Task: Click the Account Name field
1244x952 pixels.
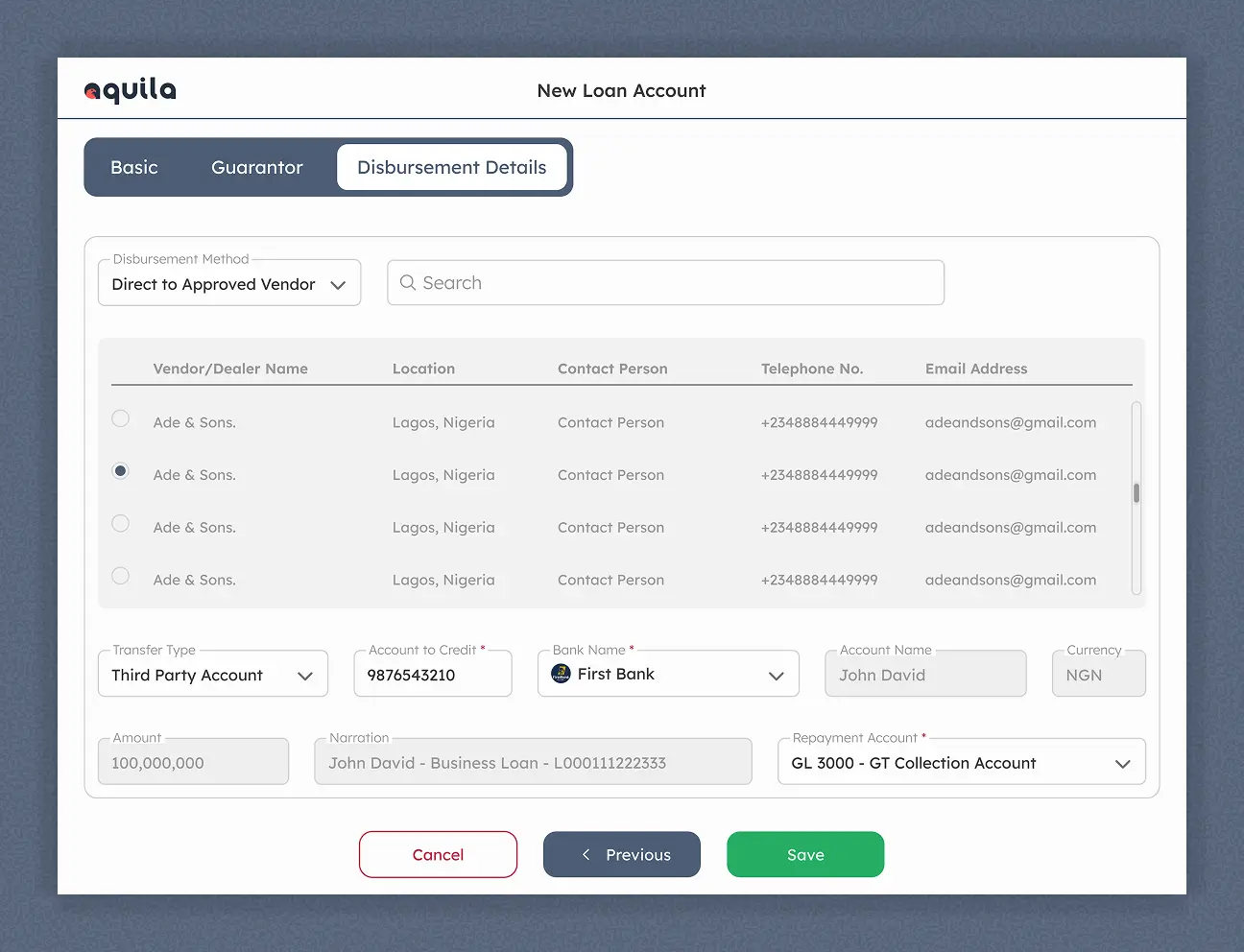Action: [x=926, y=674]
